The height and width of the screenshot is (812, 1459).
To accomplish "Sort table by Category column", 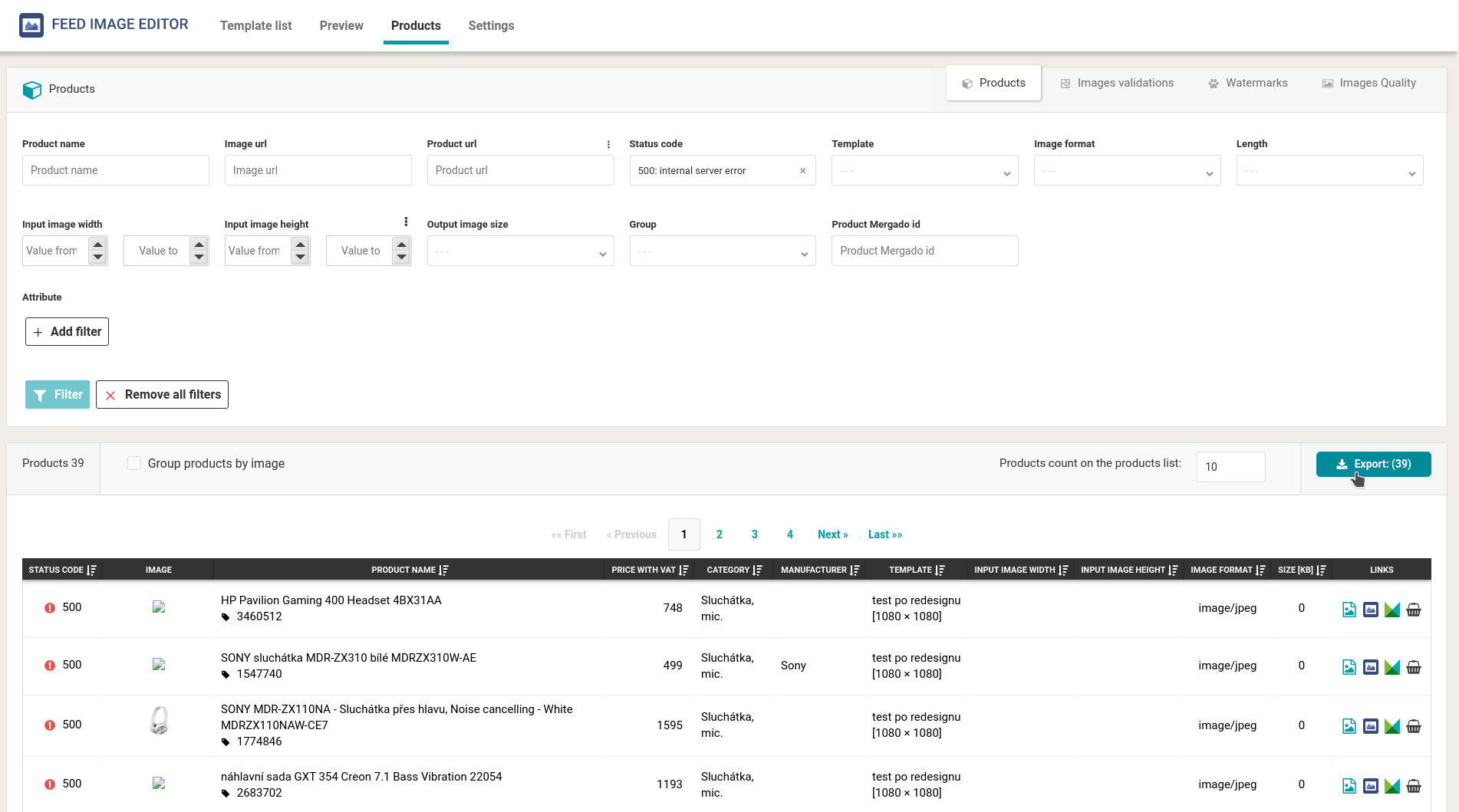I will [x=757, y=570].
